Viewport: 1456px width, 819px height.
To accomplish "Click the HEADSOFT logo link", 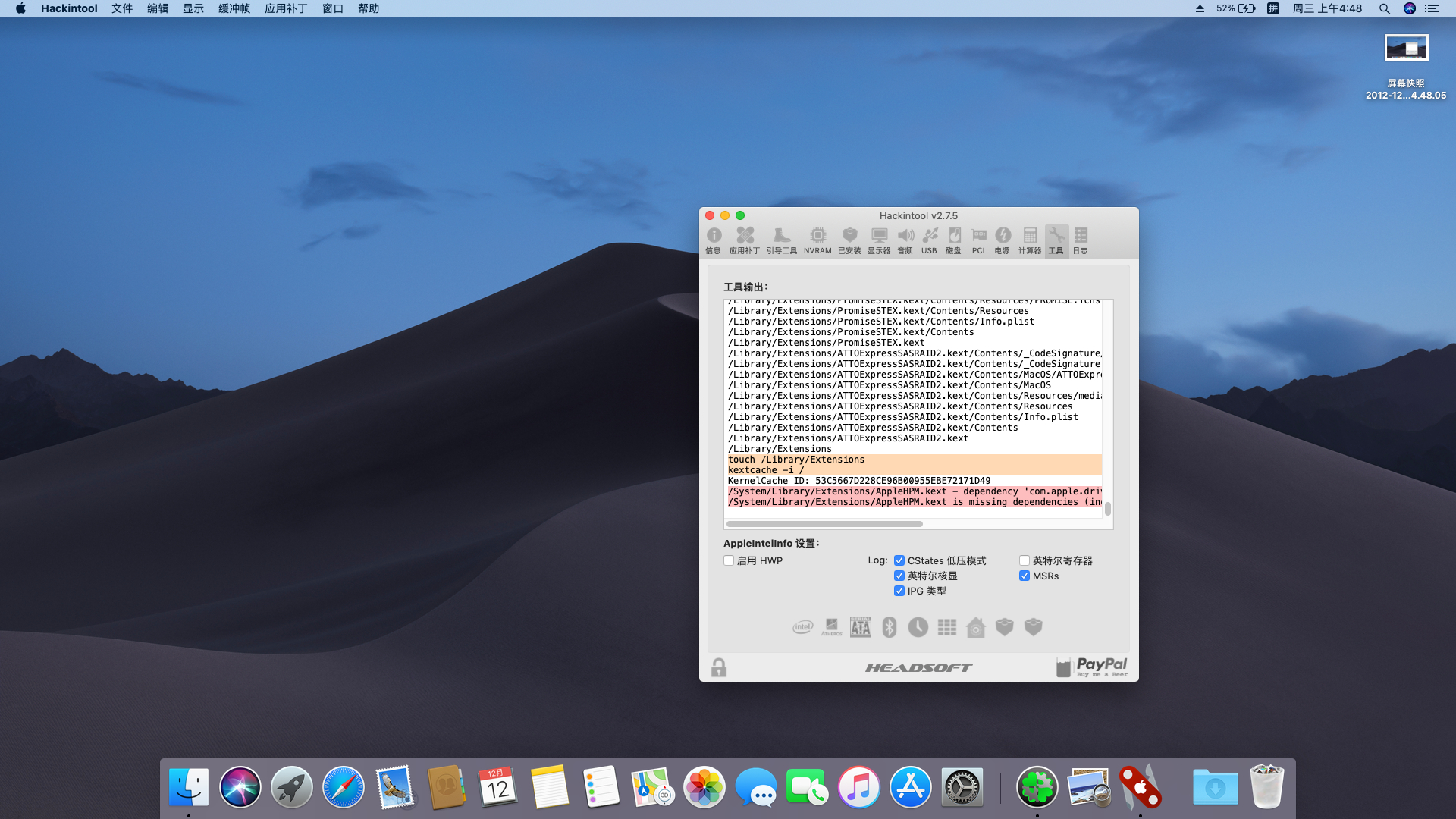I will point(918,668).
